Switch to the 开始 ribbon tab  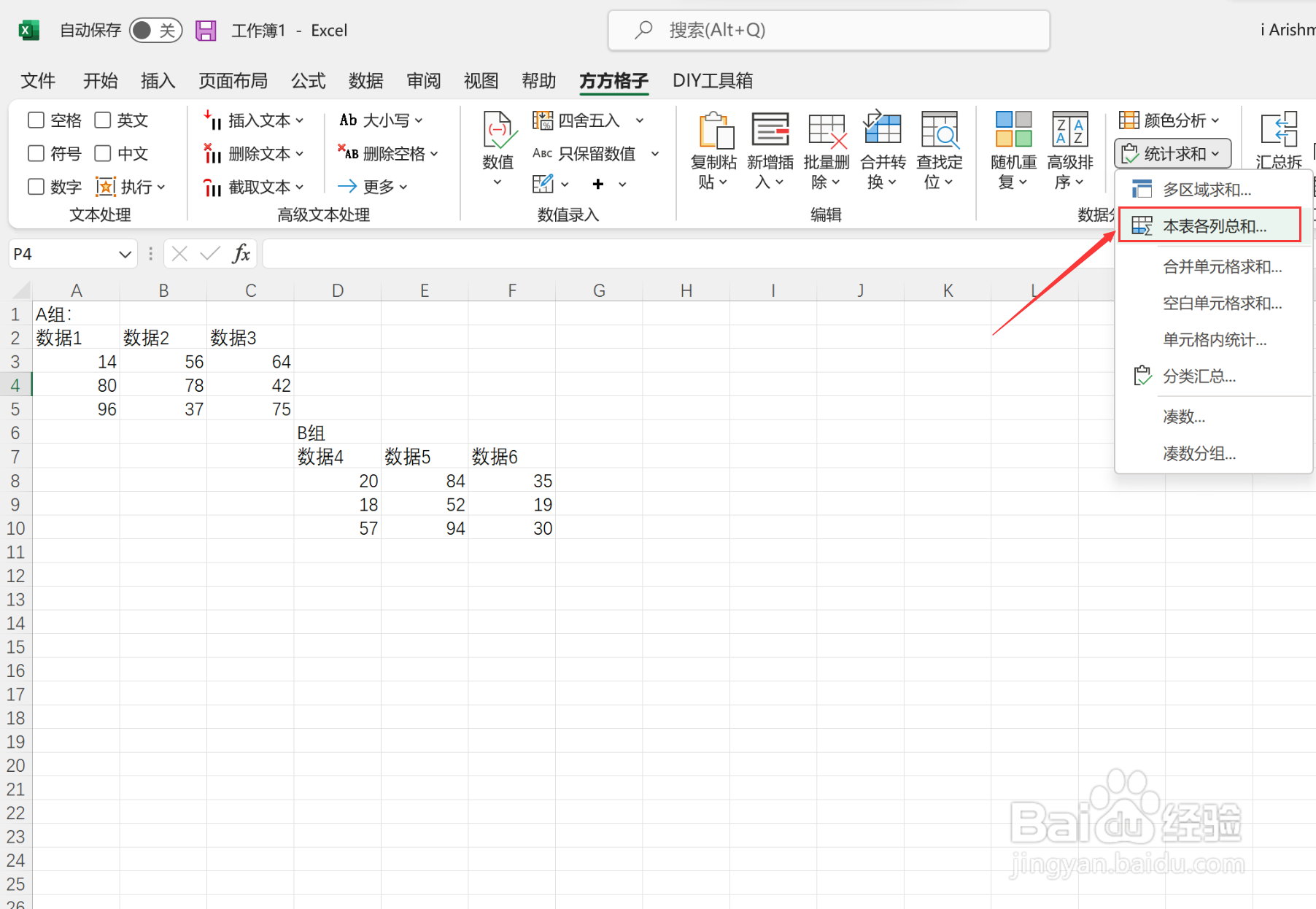coord(100,80)
